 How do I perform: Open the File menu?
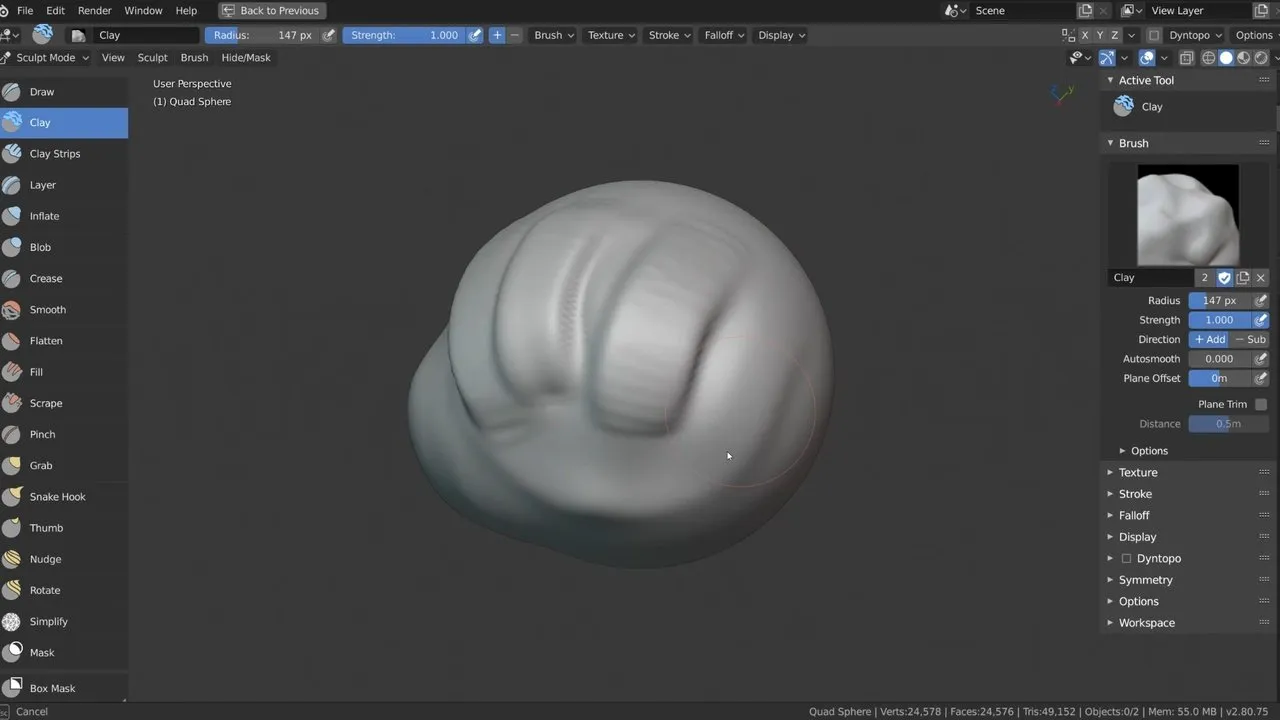coord(25,10)
